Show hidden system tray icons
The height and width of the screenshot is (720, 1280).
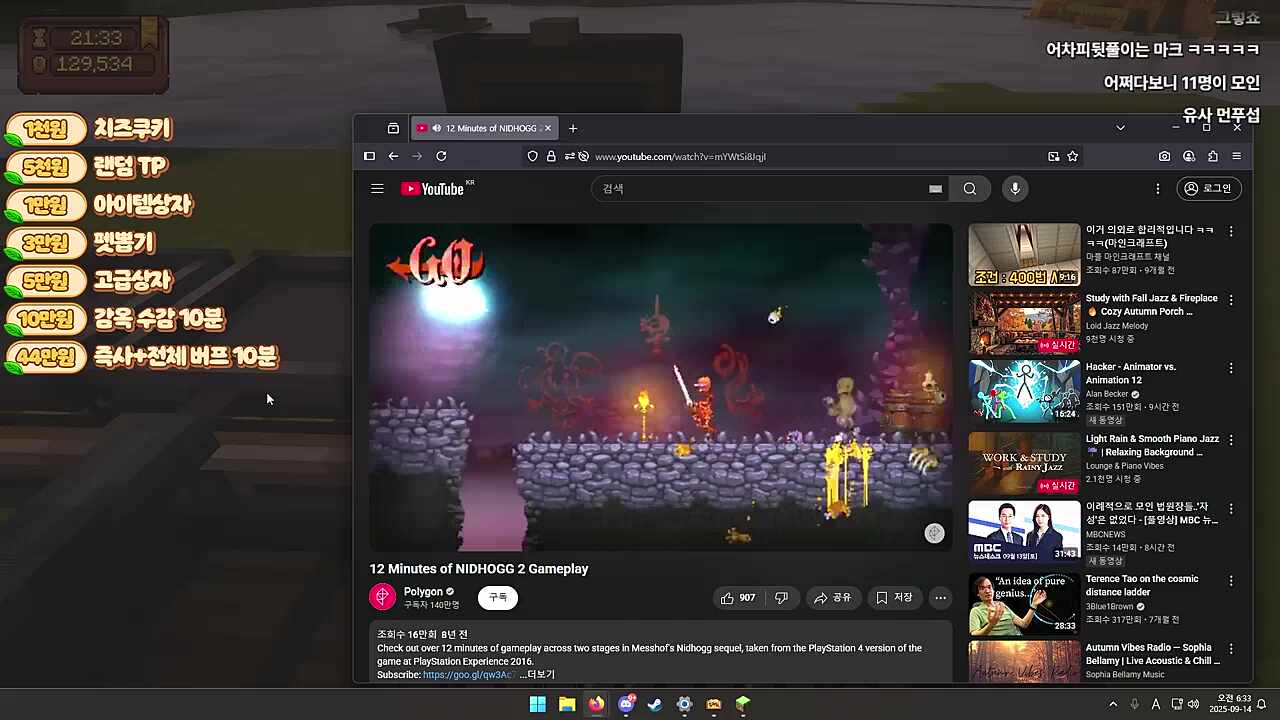1113,704
